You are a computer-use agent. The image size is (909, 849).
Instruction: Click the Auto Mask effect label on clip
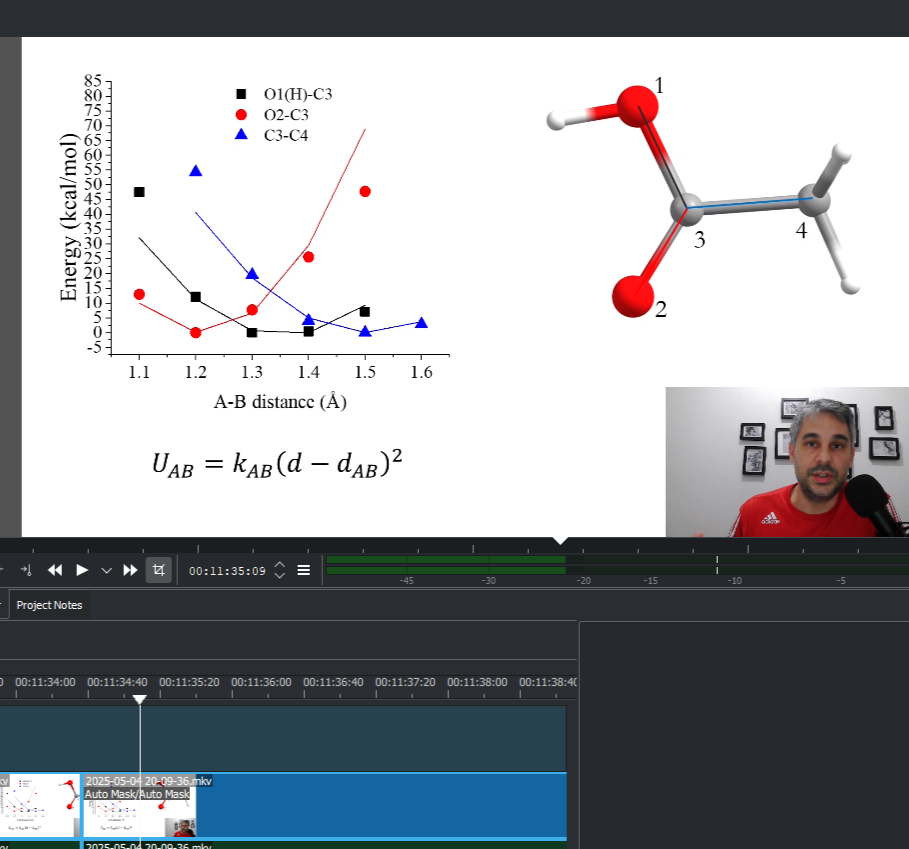click(x=137, y=794)
